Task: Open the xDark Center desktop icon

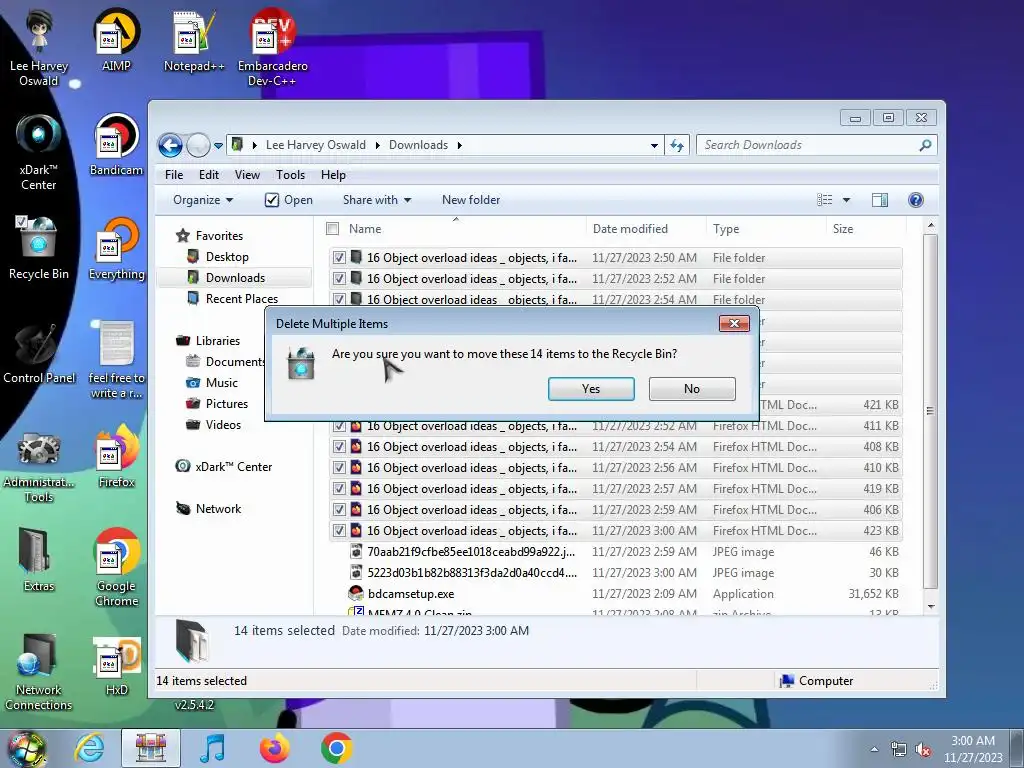Action: pyautogui.click(x=39, y=150)
